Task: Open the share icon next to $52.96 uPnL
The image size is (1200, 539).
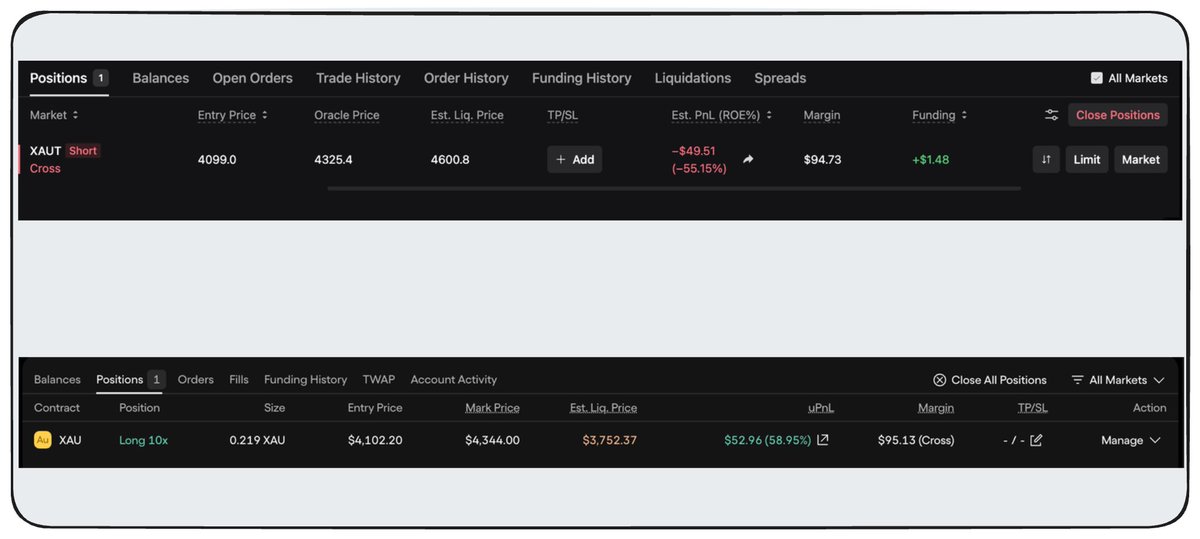Action: 823,440
